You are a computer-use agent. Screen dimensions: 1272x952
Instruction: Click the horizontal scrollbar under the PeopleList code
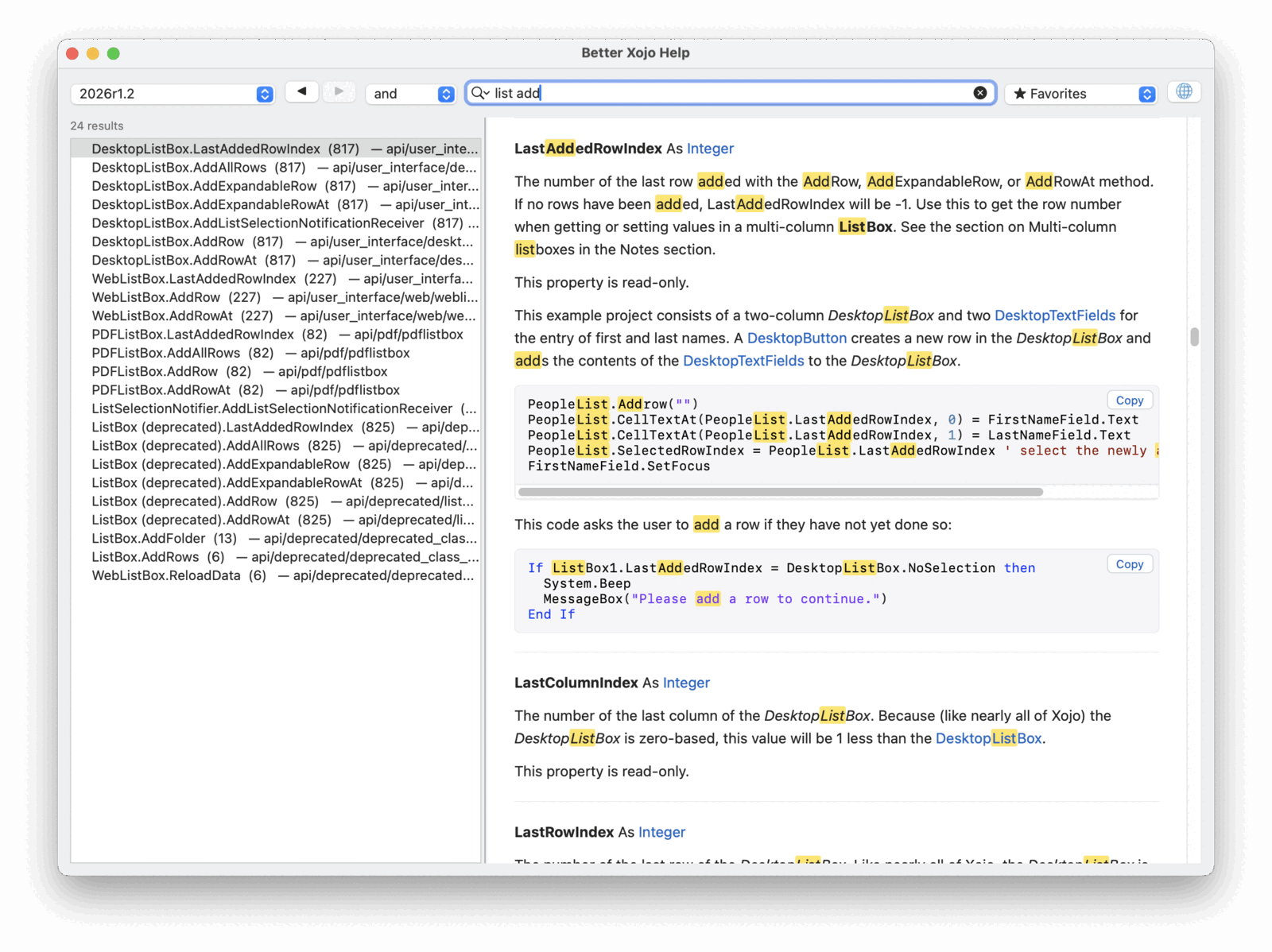(x=781, y=492)
